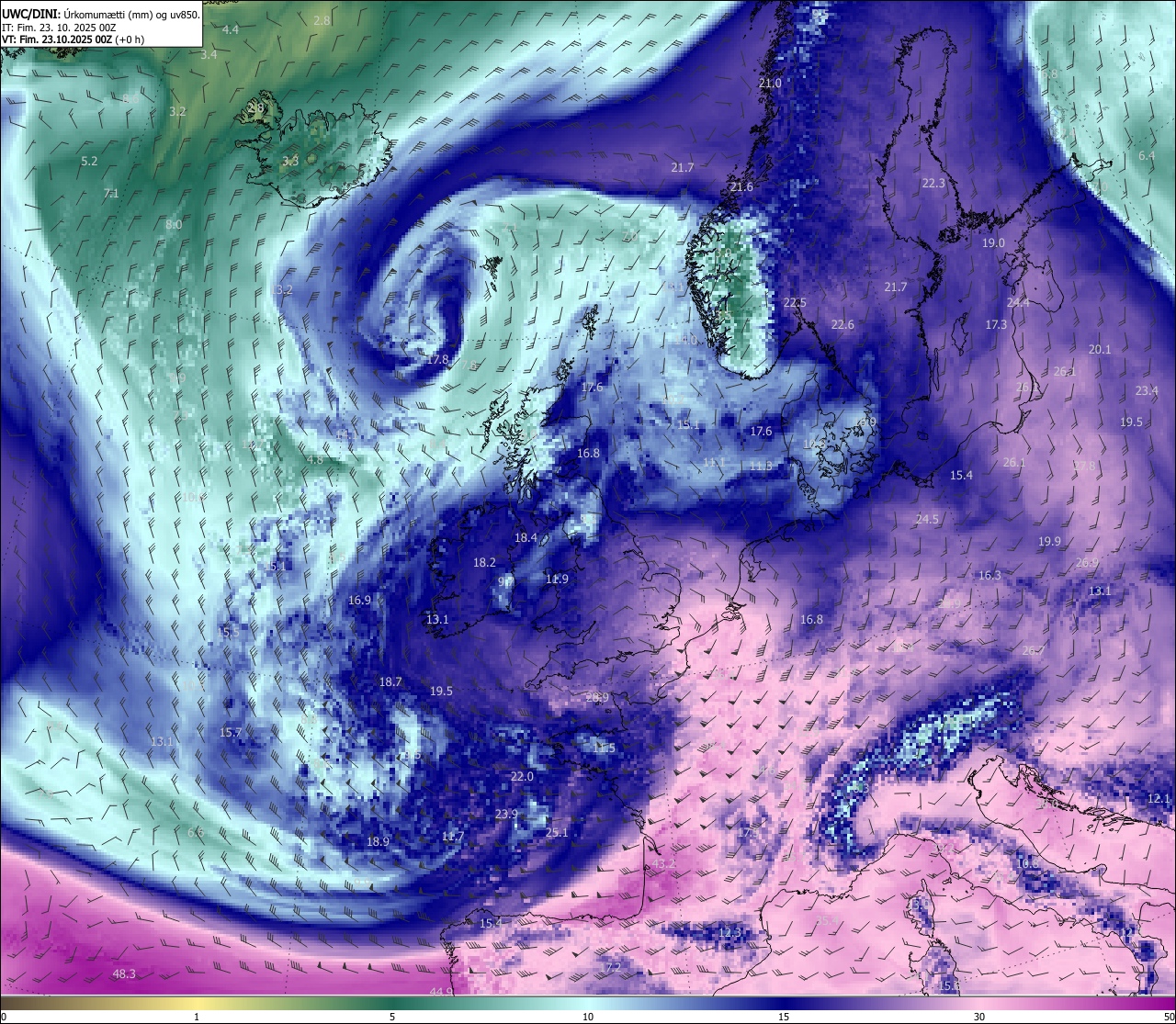Viewport: 1176px width, 1024px height.
Task: Click the 12.1 value label
Action: pyautogui.click(x=1159, y=799)
